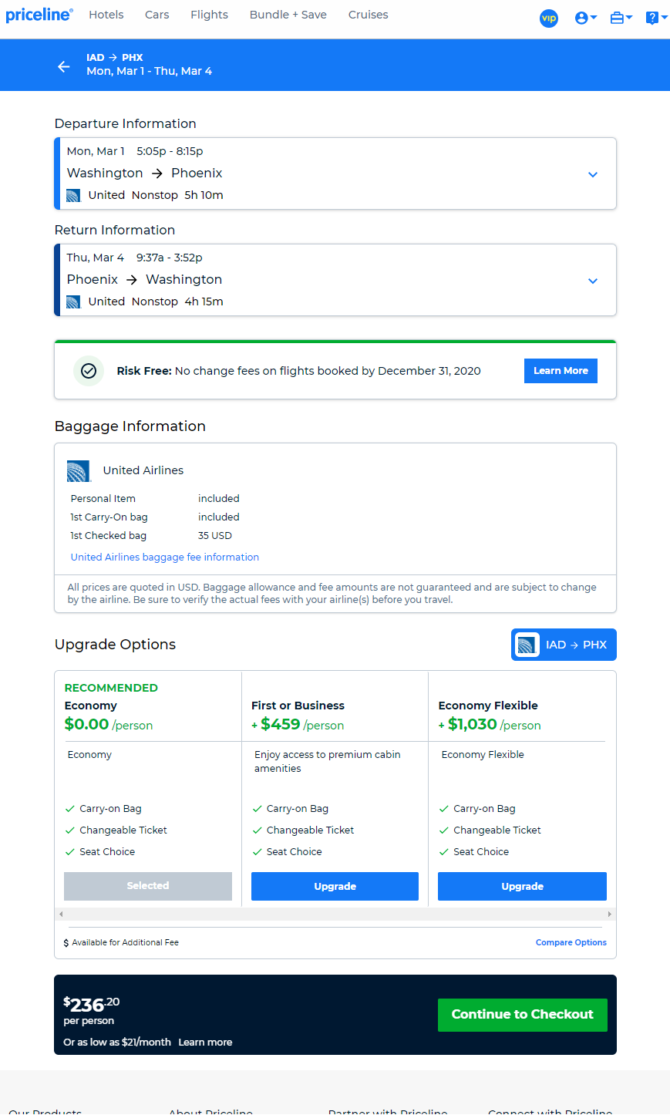The height and width of the screenshot is (1115, 670).
Task: Open United Airlines baggage fee information link
Action: 164,558
